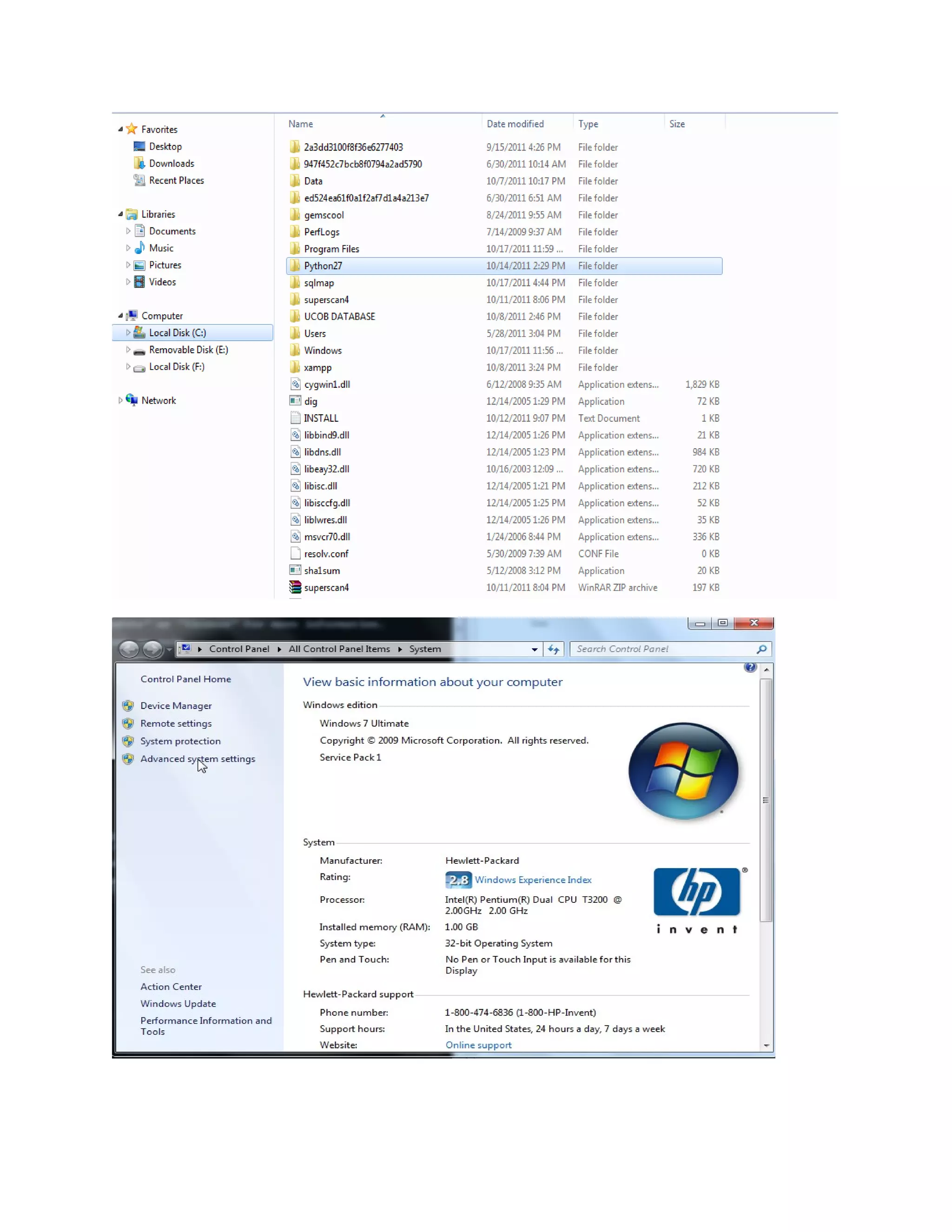The width and height of the screenshot is (952, 1232).
Task: Click the shield icon next to System protection
Action: [x=128, y=741]
